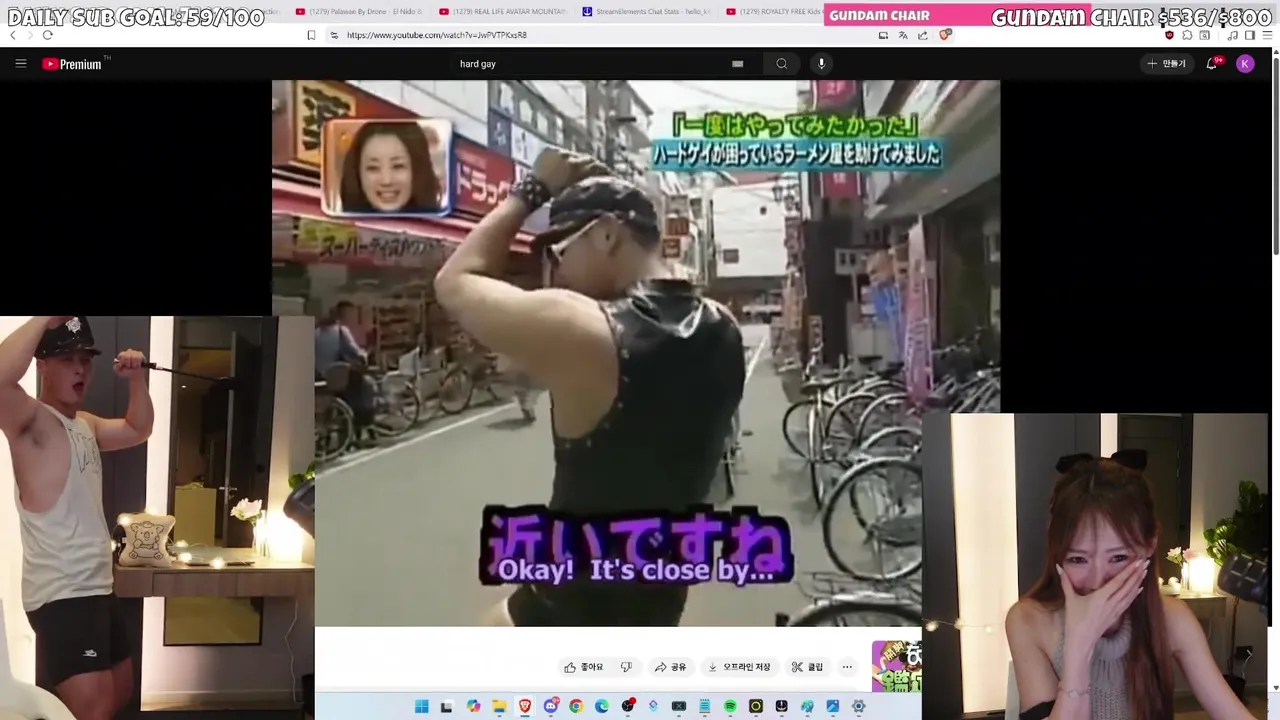The width and height of the screenshot is (1280, 720).
Task: Open Google Chrome from the taskbar
Action: pos(576,706)
